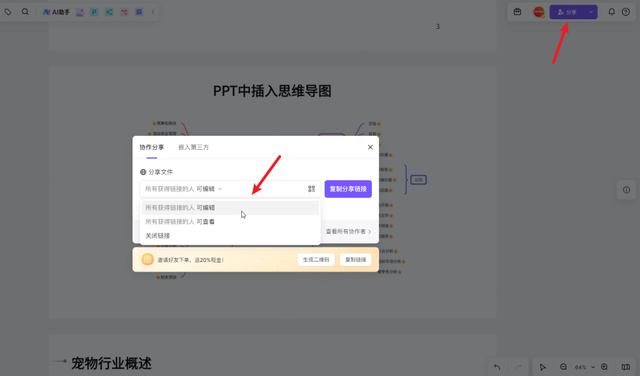Screen dimensions: 640x376
Task: Close the share dialog with X
Action: 370,147
